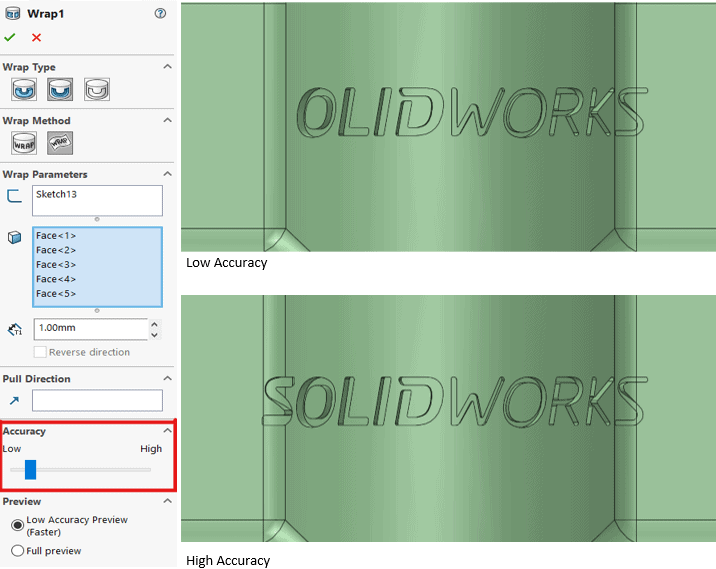This screenshot has width=716, height=569.
Task: Select the Full preview radio button
Action: 17,551
